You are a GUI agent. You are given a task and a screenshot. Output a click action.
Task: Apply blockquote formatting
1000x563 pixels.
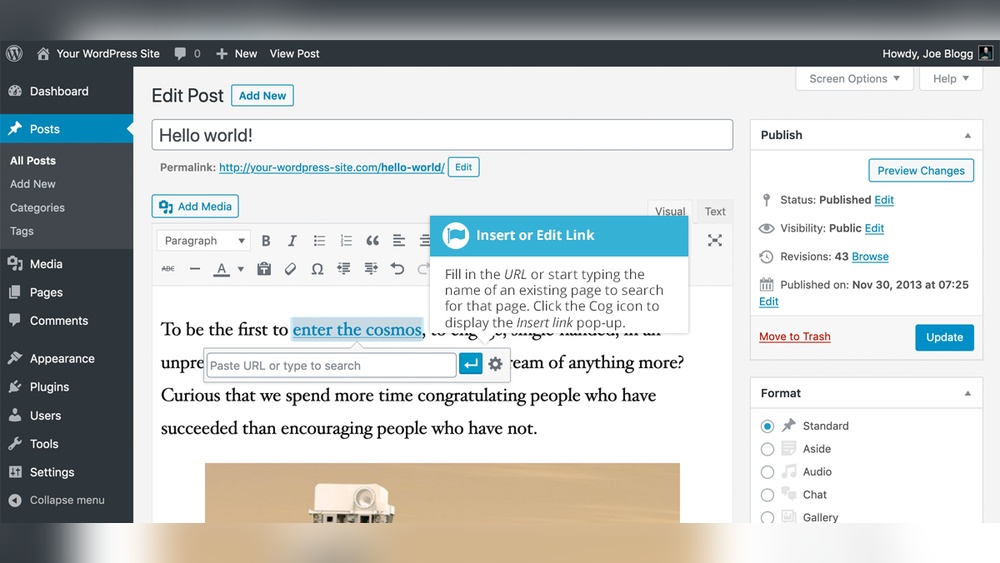coord(372,240)
